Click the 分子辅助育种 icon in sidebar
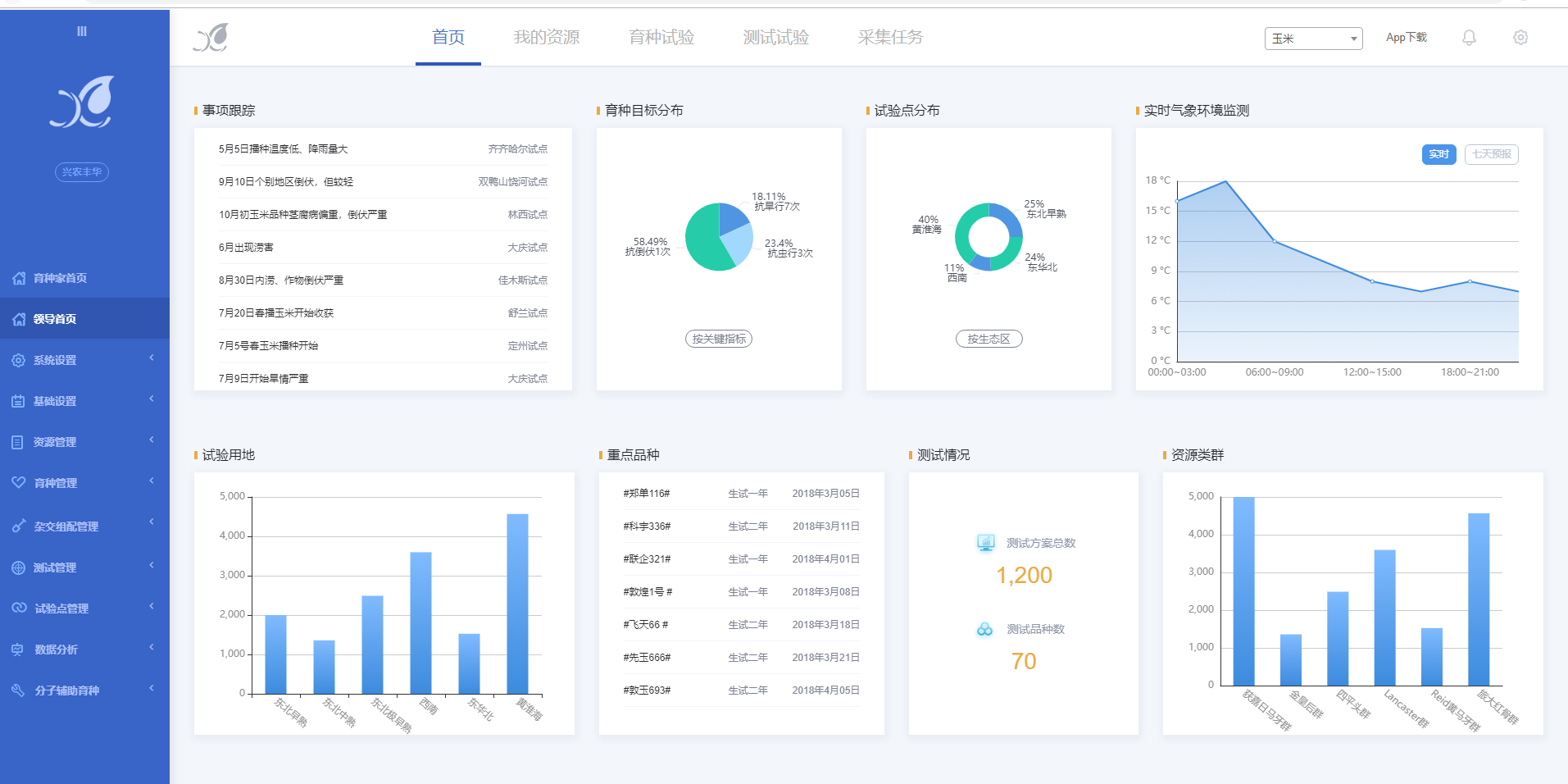Screen dimensions: 1568x784 (18, 691)
